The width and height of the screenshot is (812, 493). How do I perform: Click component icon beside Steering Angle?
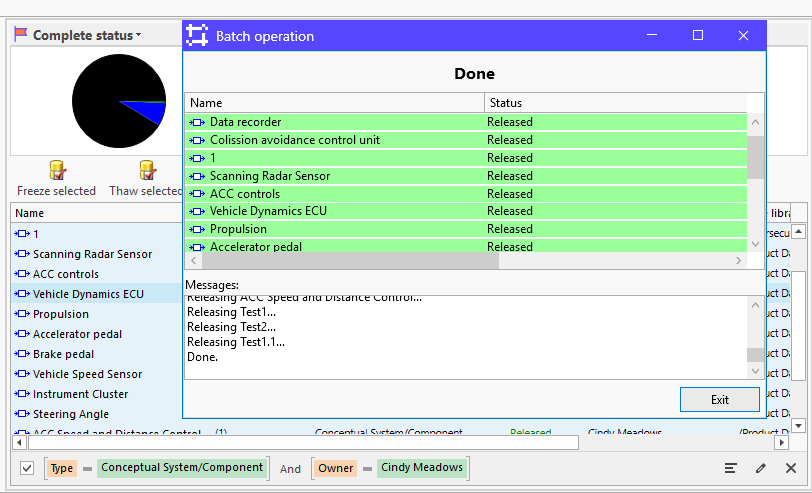[22, 414]
